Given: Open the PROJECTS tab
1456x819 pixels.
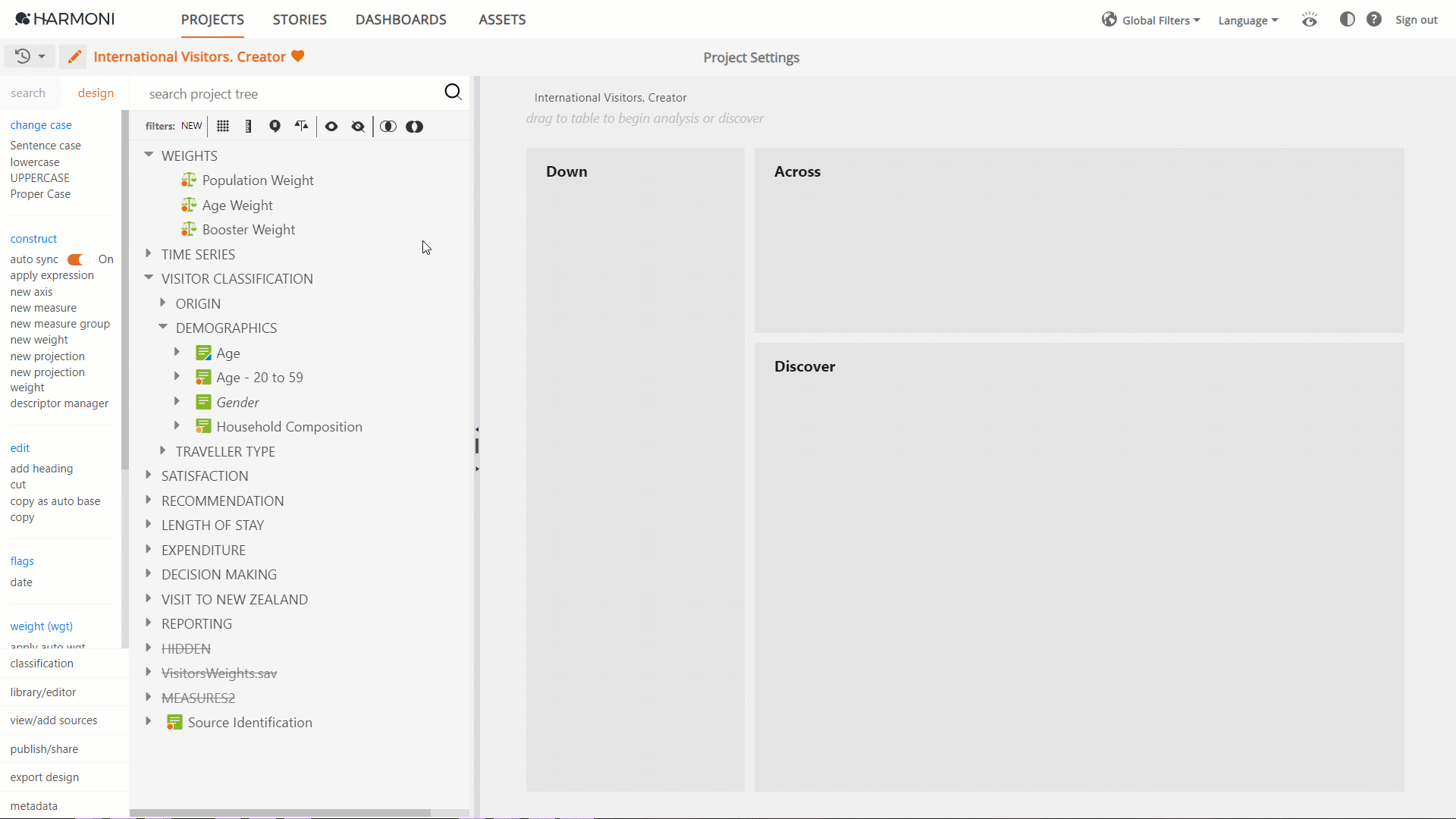Looking at the screenshot, I should tap(212, 20).
